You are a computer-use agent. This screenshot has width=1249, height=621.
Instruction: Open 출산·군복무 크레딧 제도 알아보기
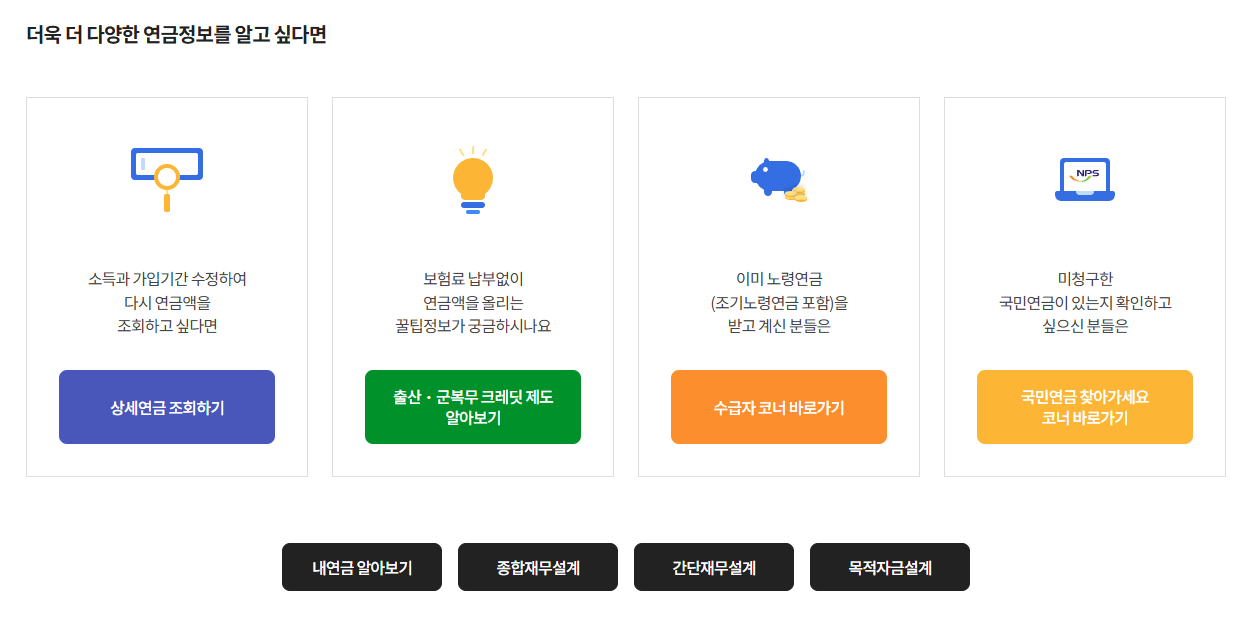click(472, 407)
